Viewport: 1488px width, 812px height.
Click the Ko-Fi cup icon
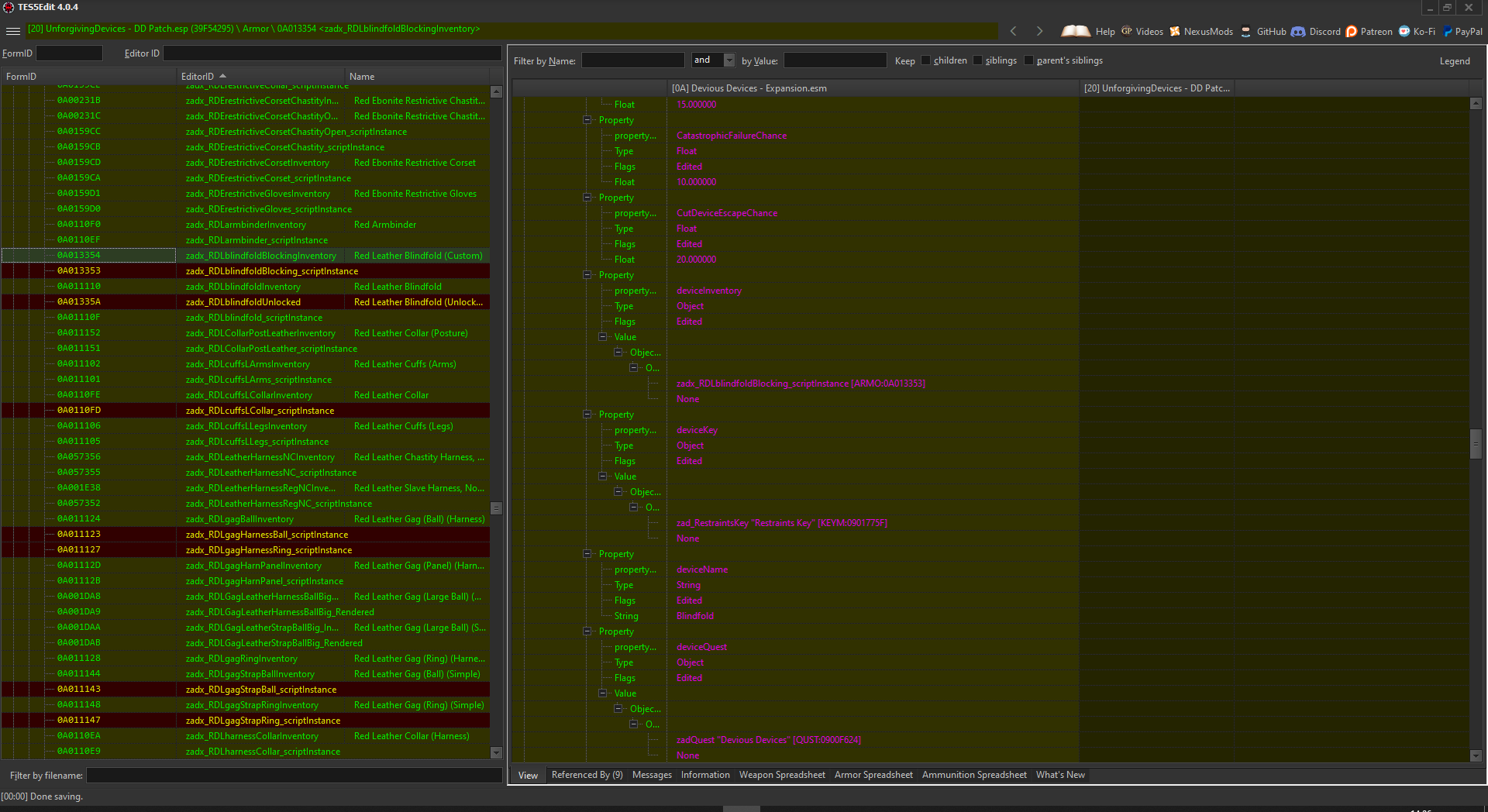1404,31
